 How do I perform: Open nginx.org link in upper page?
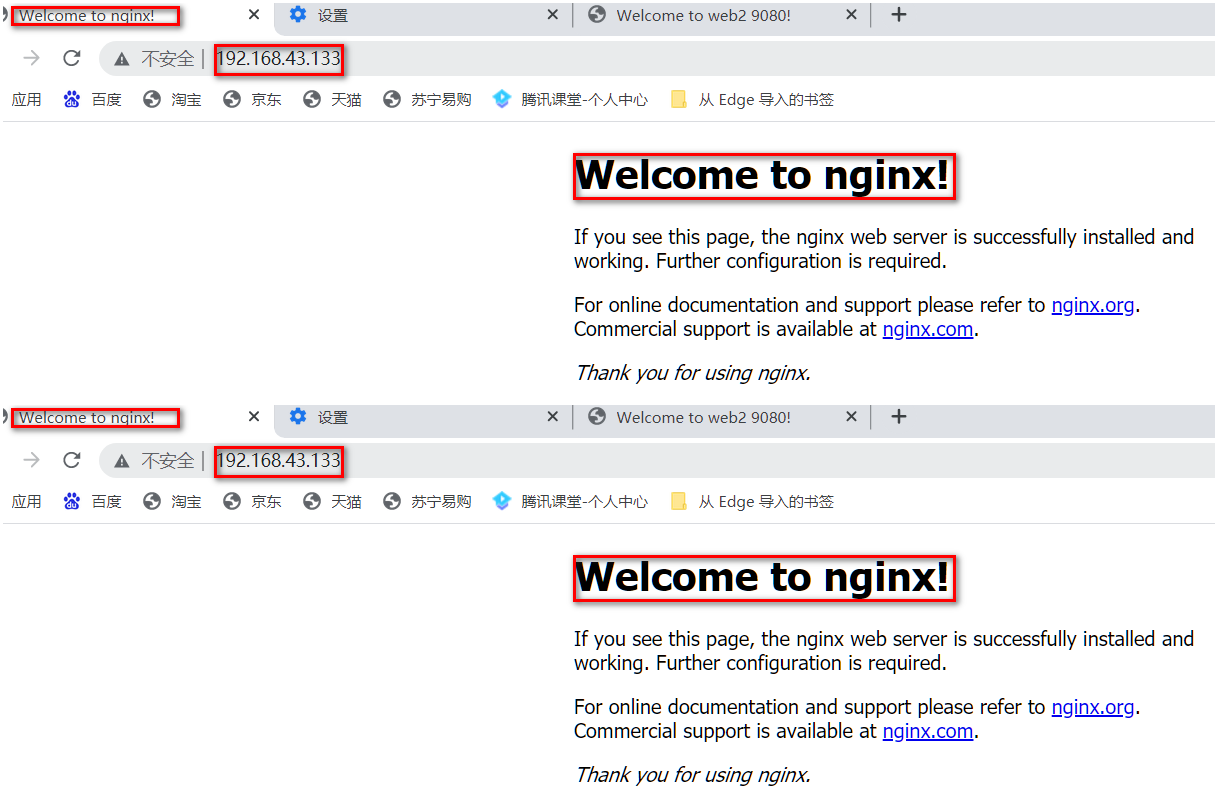click(x=1093, y=305)
